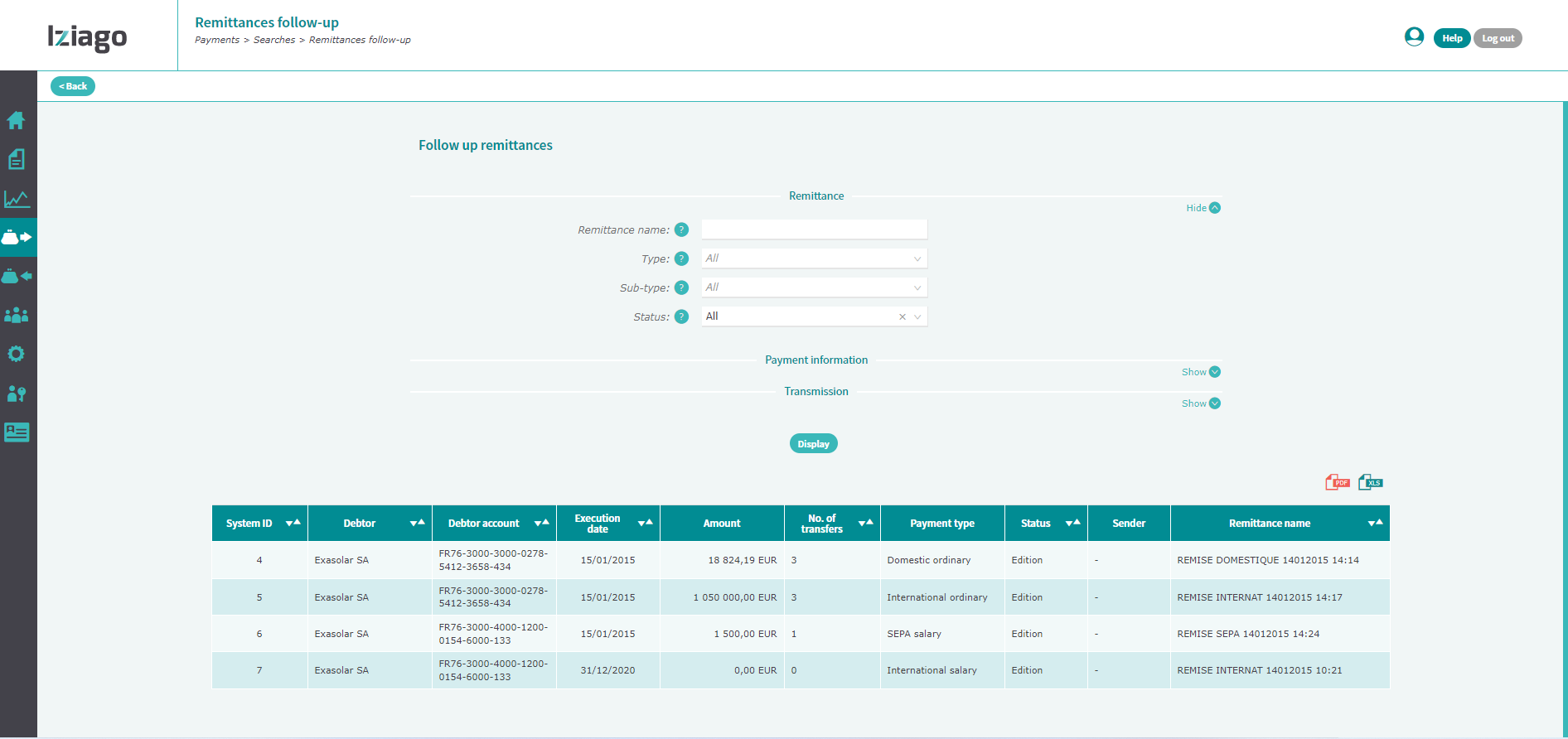
Task: Show help for Type field
Action: click(x=681, y=258)
